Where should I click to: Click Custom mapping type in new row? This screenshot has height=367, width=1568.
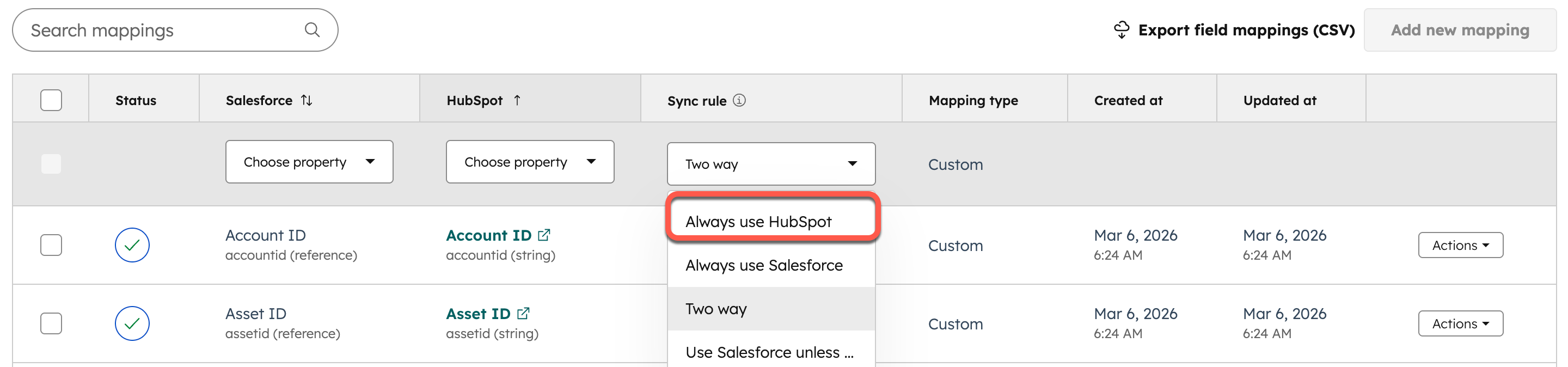pyautogui.click(x=955, y=164)
